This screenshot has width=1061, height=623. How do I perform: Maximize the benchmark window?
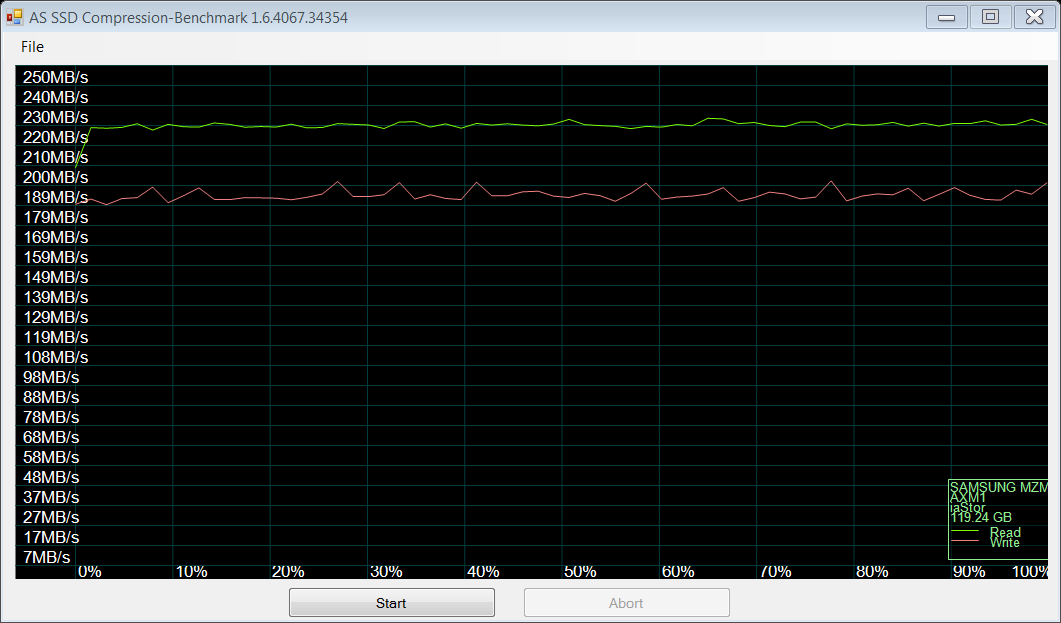990,17
